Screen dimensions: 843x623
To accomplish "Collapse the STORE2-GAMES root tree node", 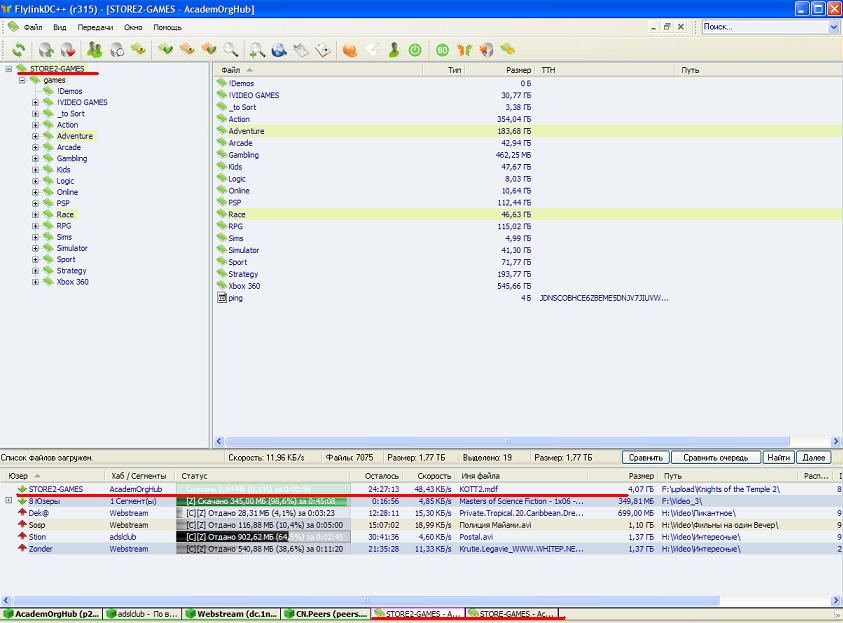I will [x=9, y=69].
